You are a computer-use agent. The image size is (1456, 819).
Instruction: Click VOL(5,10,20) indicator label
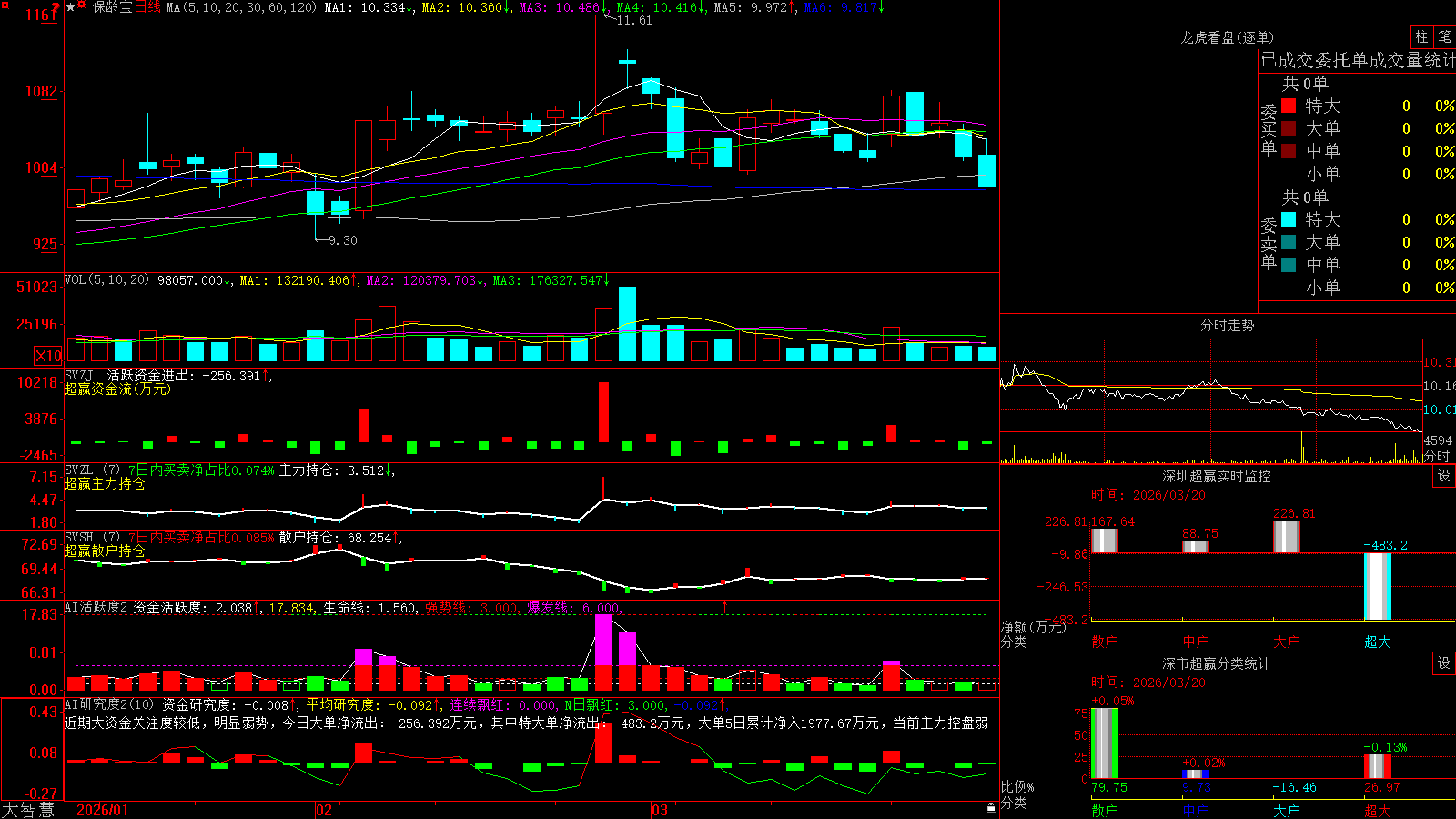[x=106, y=279]
